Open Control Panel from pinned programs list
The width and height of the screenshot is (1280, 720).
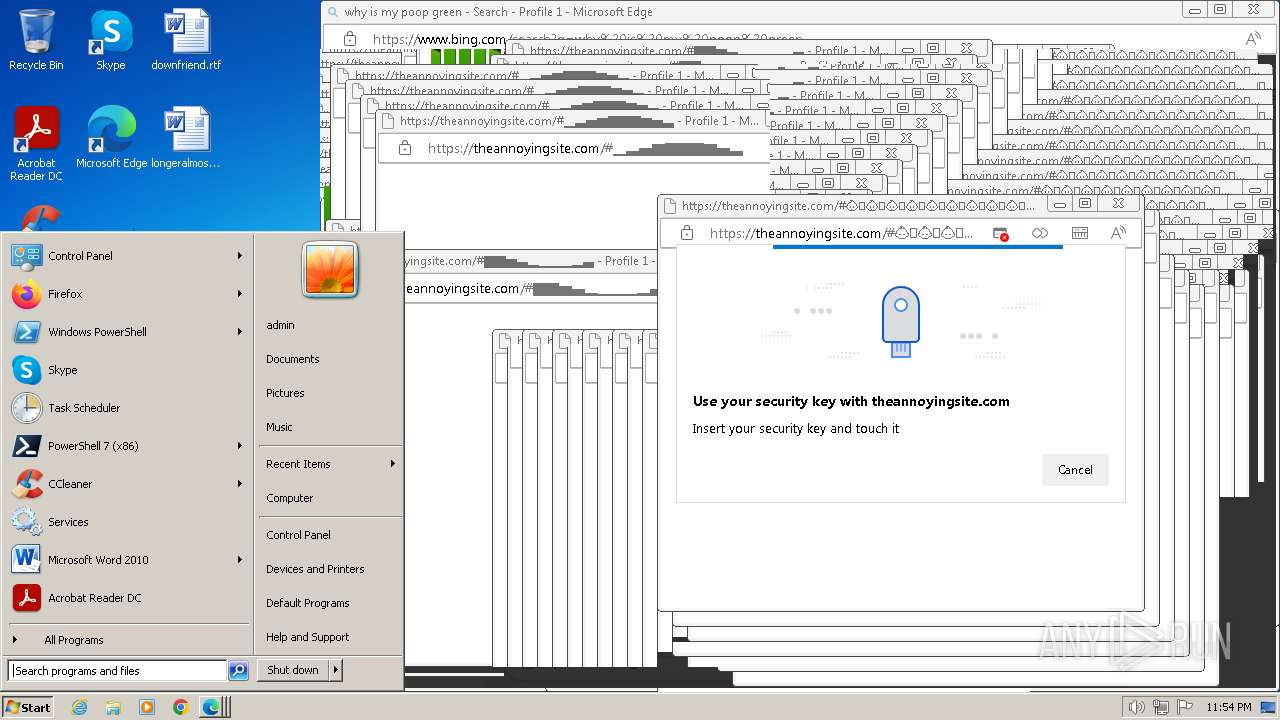point(127,256)
